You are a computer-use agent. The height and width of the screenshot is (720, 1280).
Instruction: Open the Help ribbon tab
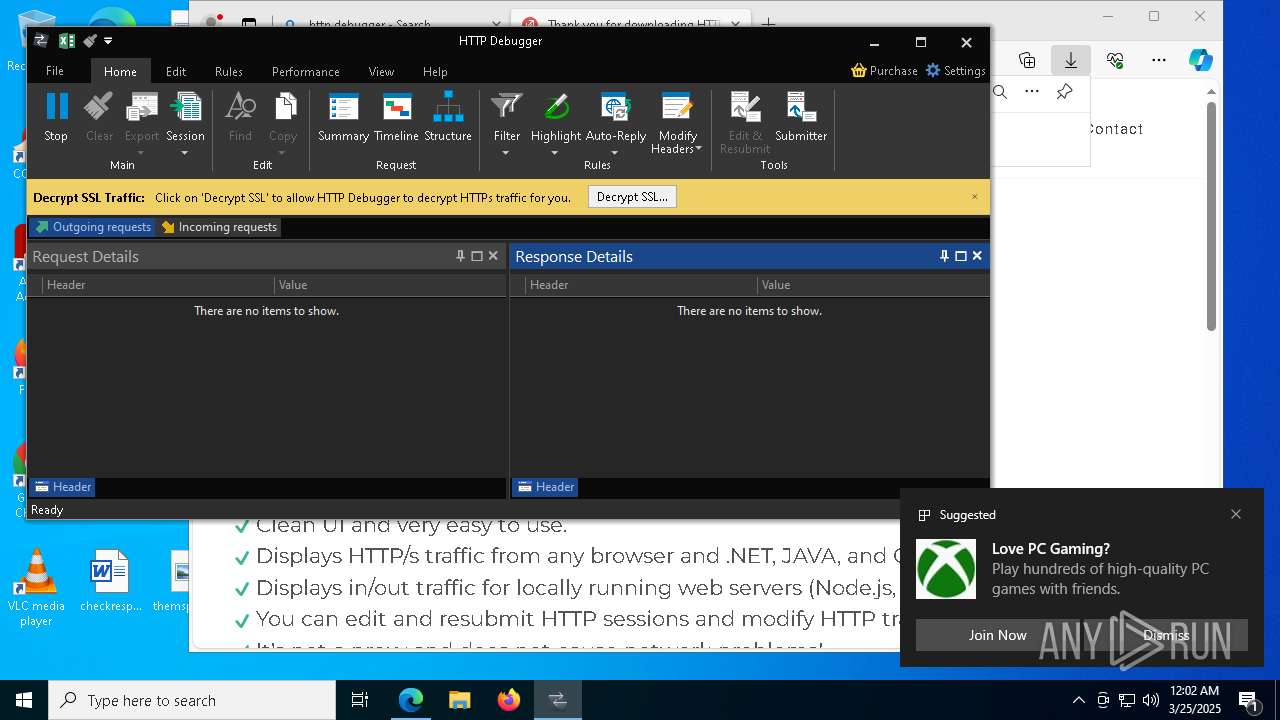click(x=435, y=71)
